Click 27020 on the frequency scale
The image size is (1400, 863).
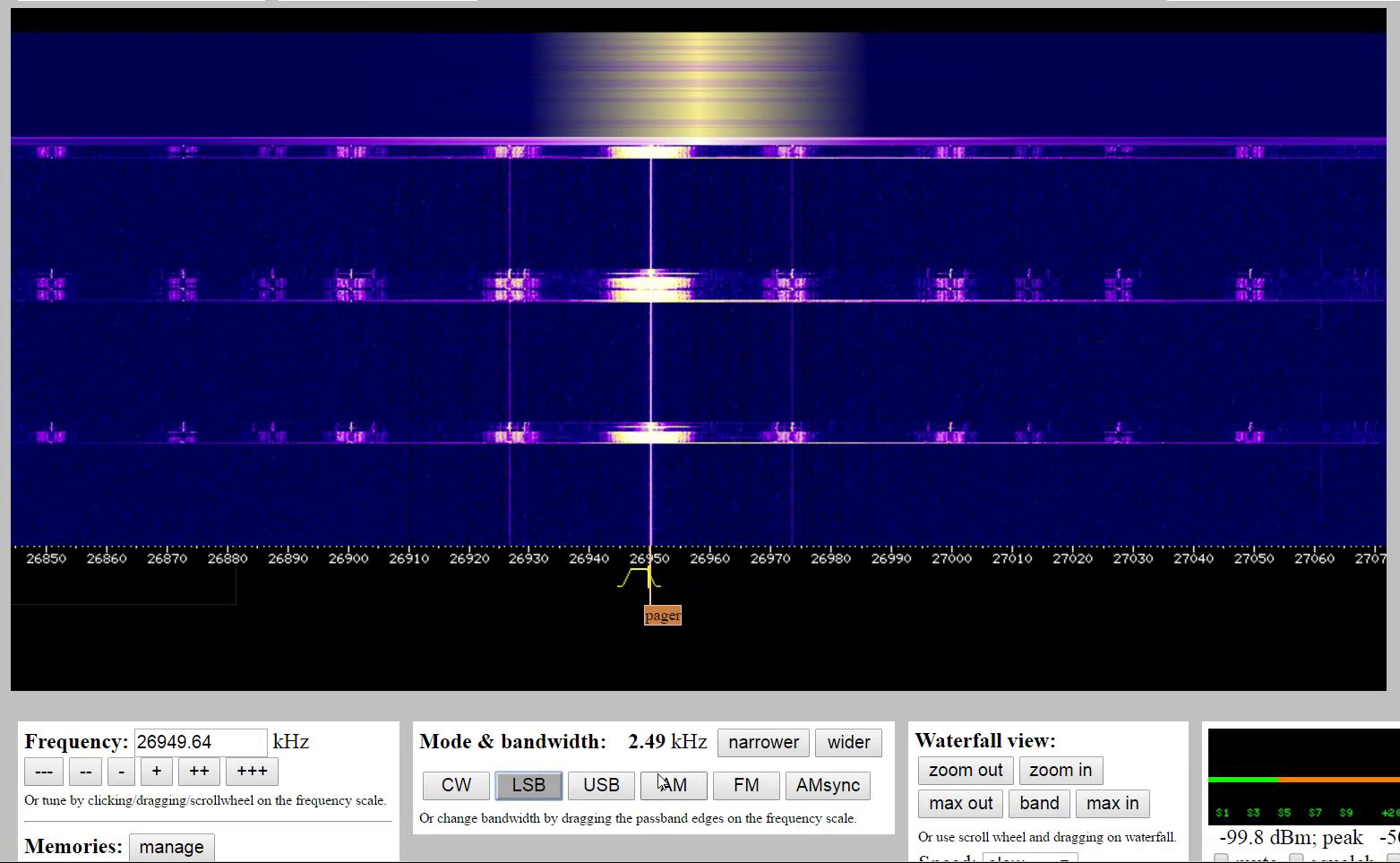(1073, 558)
